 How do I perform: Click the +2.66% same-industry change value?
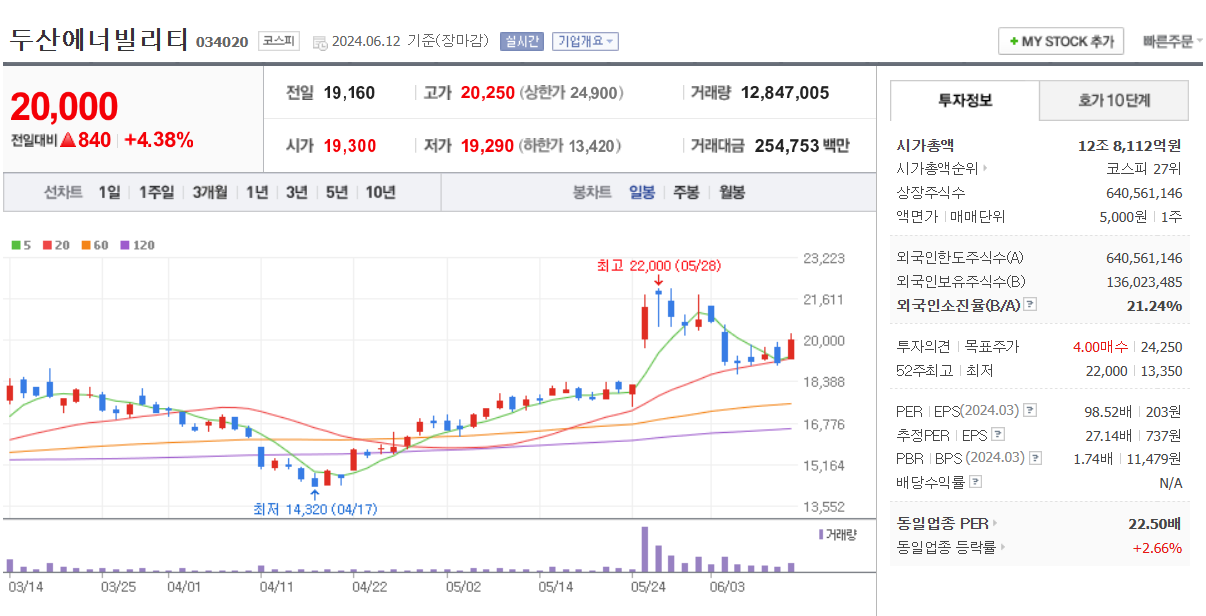(x=1157, y=547)
